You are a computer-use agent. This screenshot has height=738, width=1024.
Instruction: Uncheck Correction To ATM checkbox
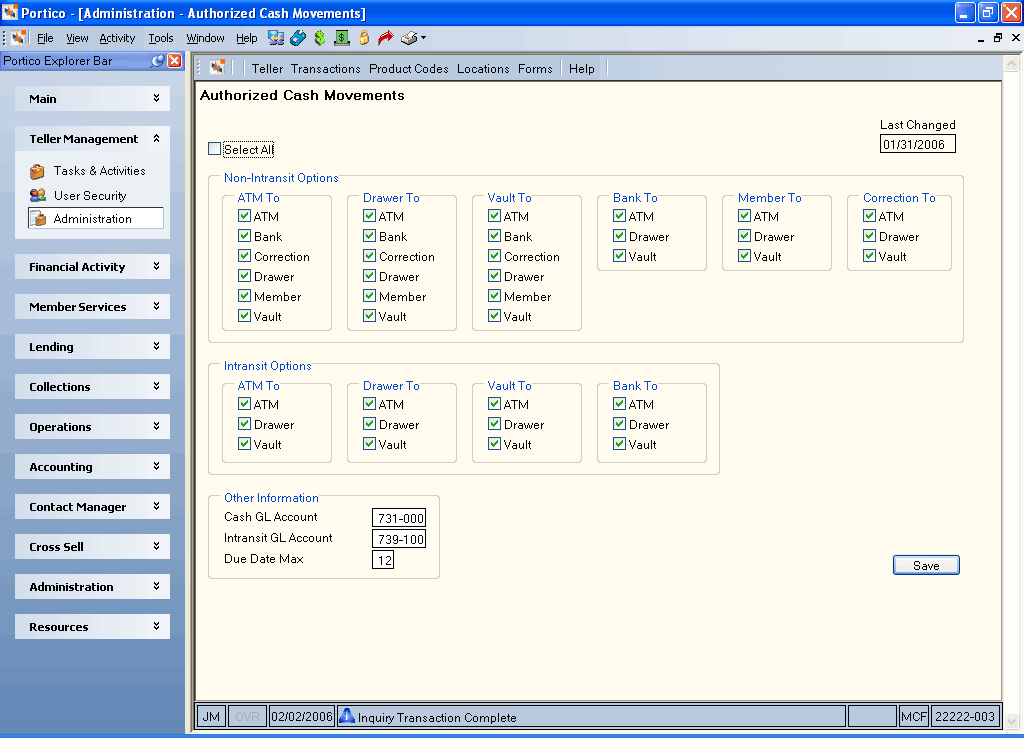click(869, 216)
